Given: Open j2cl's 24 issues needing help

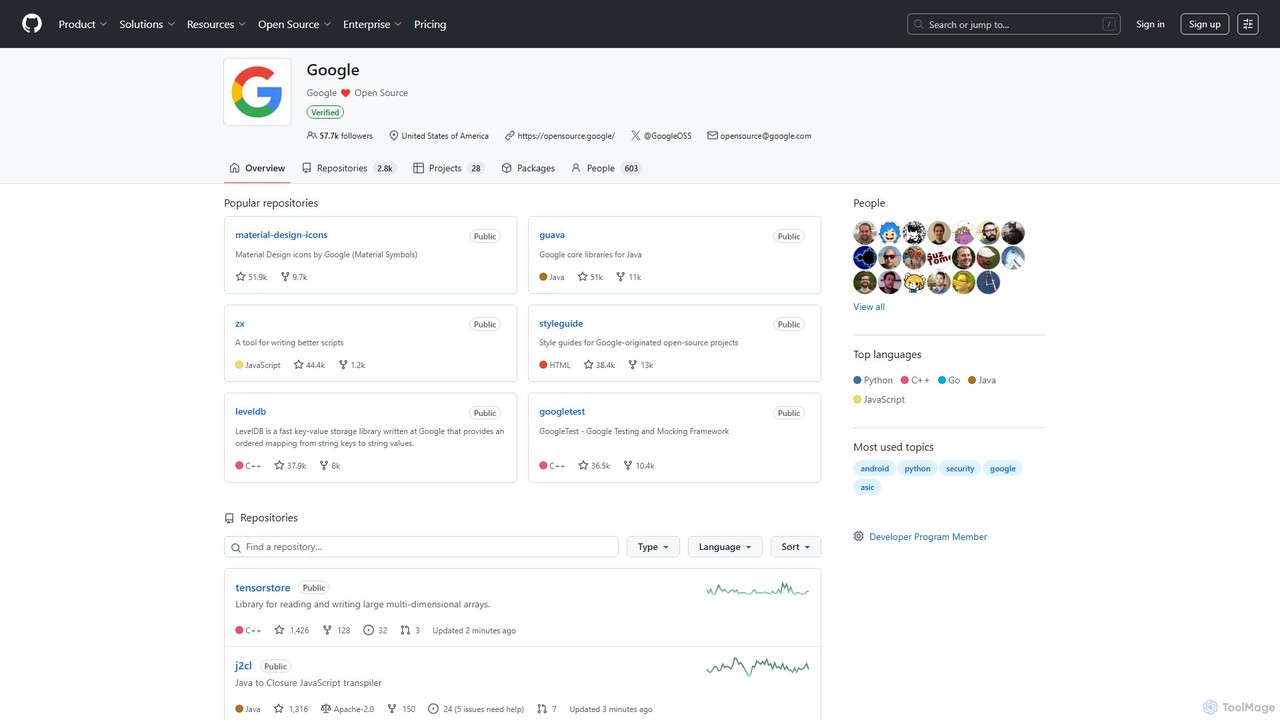Looking at the screenshot, I should coord(475,709).
